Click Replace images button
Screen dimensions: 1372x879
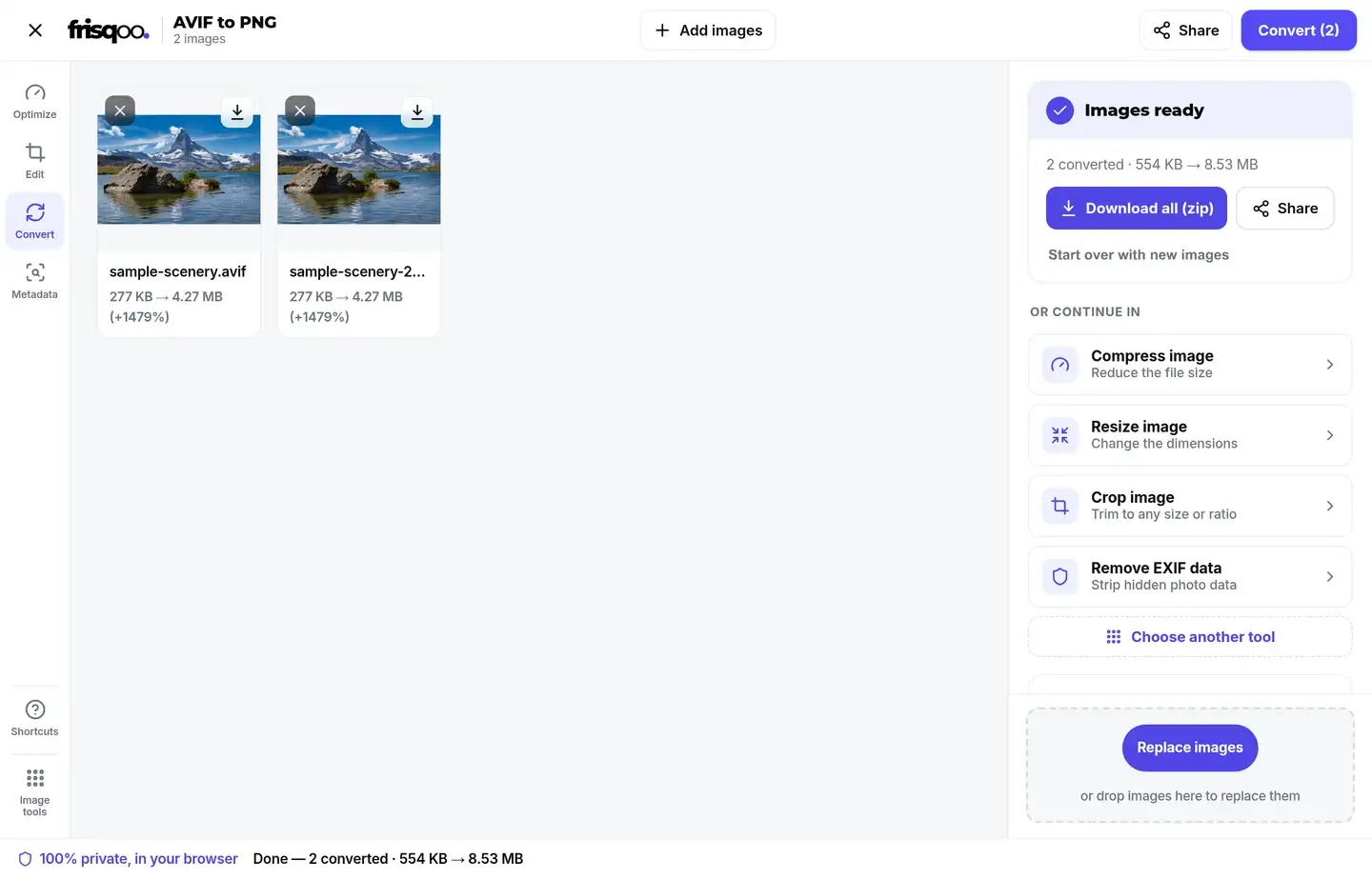coord(1190,749)
